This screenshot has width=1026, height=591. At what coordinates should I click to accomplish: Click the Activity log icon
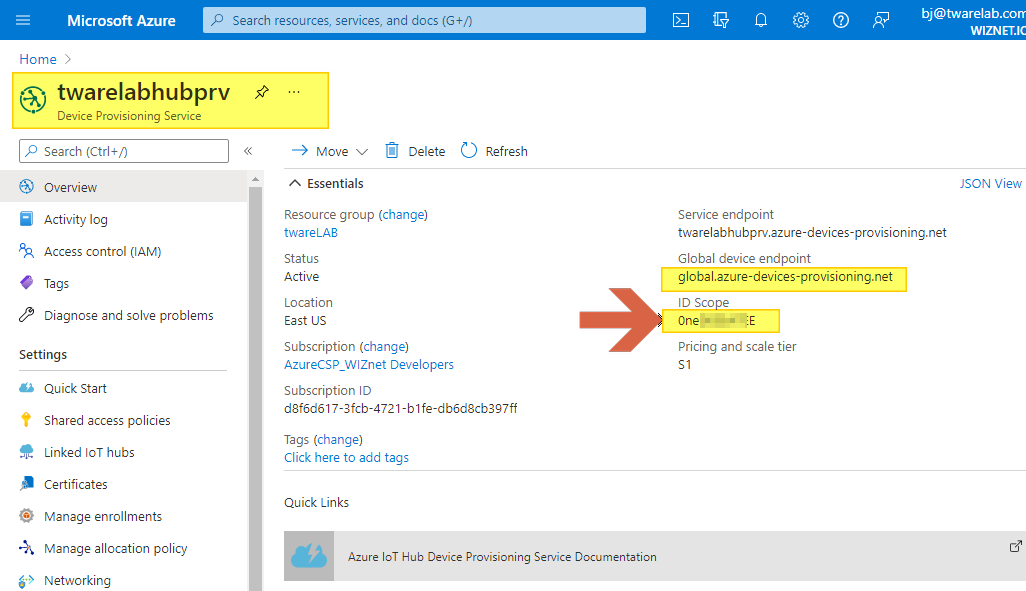(26, 219)
